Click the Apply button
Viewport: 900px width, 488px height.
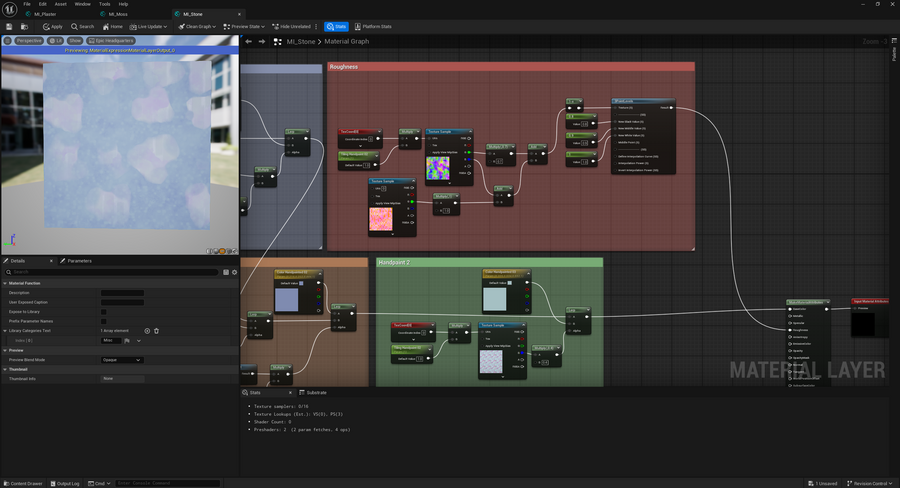pos(52,26)
